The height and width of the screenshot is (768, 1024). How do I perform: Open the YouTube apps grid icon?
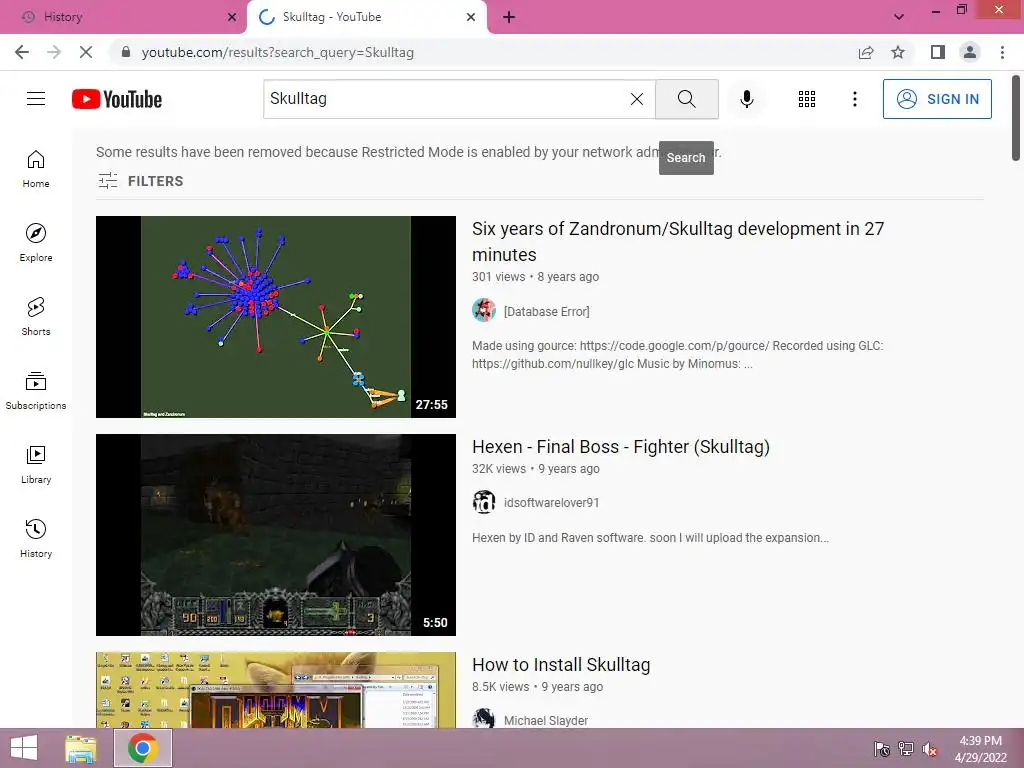click(x=807, y=99)
